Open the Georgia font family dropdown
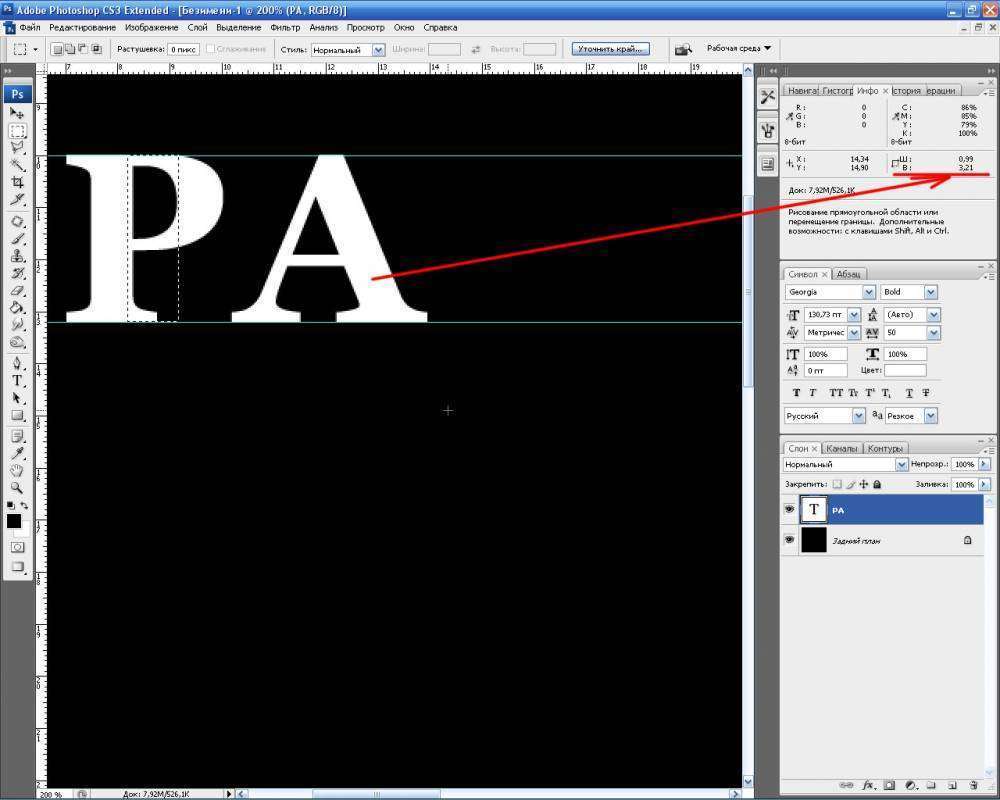The image size is (1000, 800). 868,292
